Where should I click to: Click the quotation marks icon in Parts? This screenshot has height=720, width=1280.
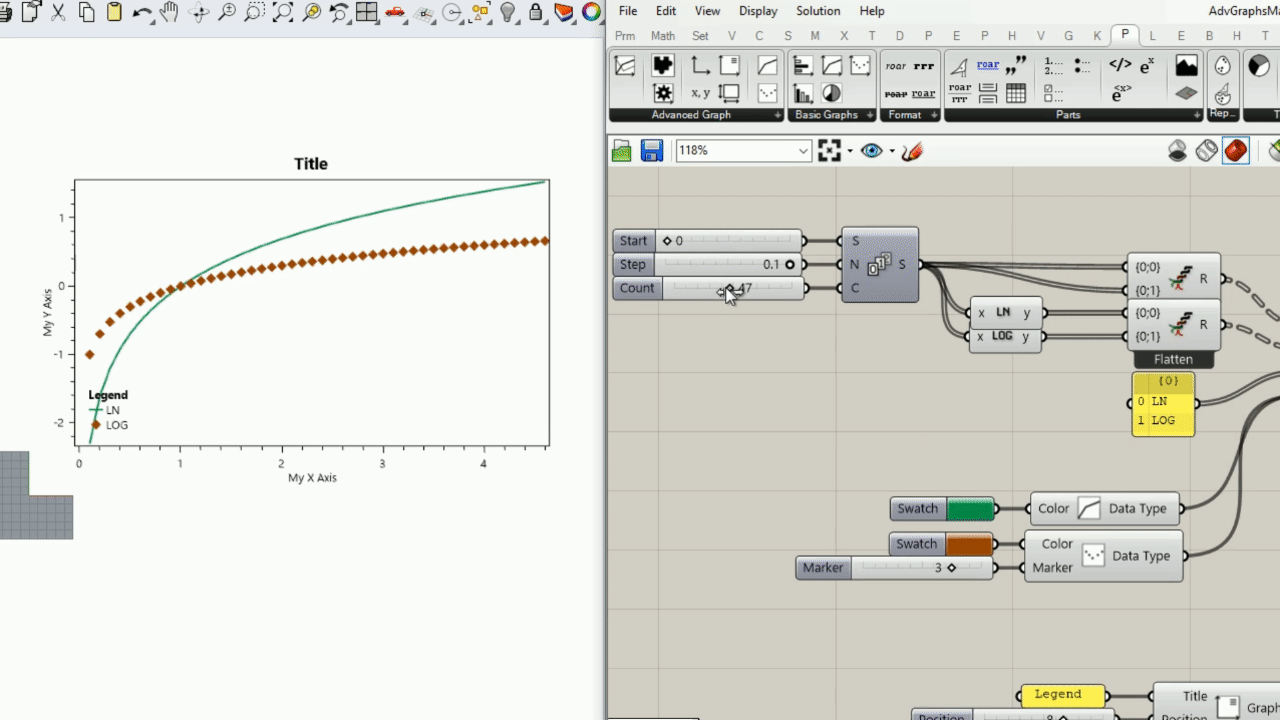coord(1016,66)
